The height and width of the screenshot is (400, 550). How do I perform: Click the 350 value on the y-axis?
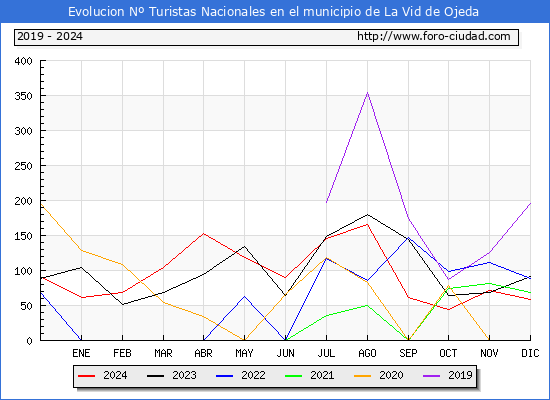23,96
